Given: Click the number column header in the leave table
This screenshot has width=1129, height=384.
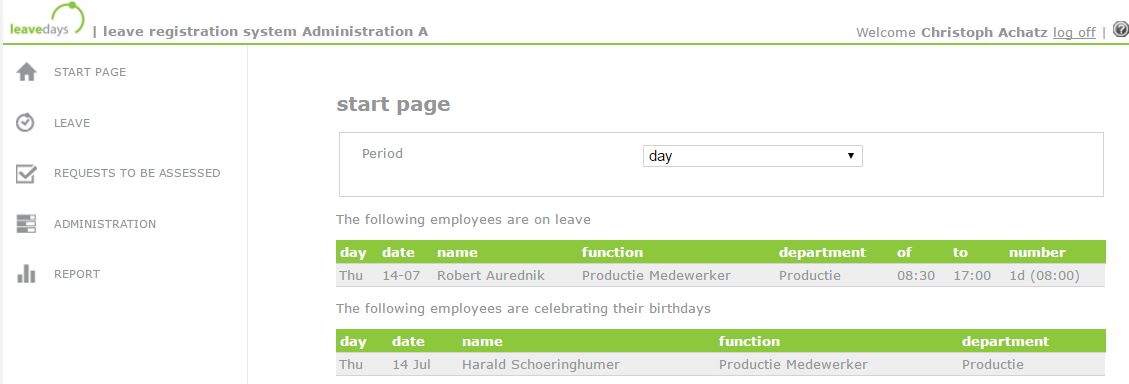Looking at the screenshot, I should (1037, 252).
